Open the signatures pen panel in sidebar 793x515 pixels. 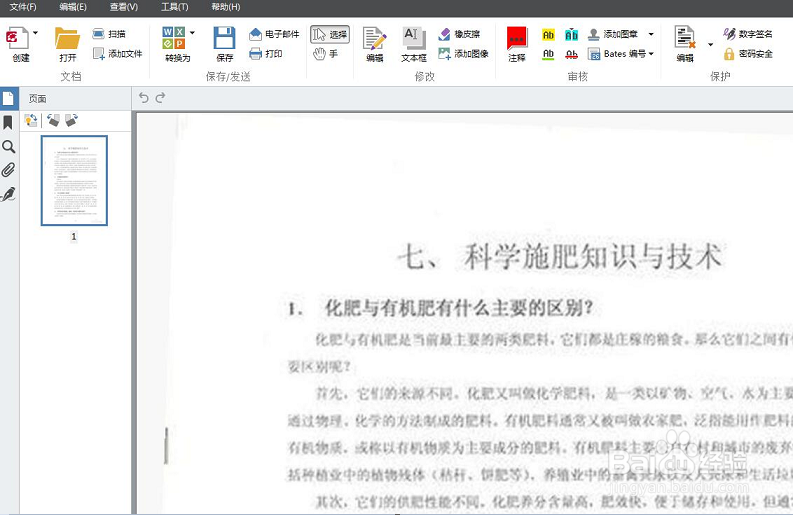pos(9,194)
